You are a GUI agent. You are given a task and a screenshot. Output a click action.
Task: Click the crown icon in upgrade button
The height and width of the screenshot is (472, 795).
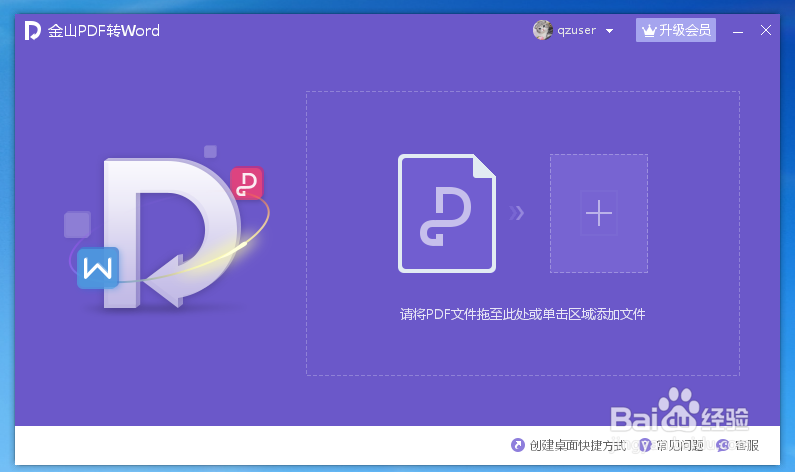pyautogui.click(x=649, y=31)
